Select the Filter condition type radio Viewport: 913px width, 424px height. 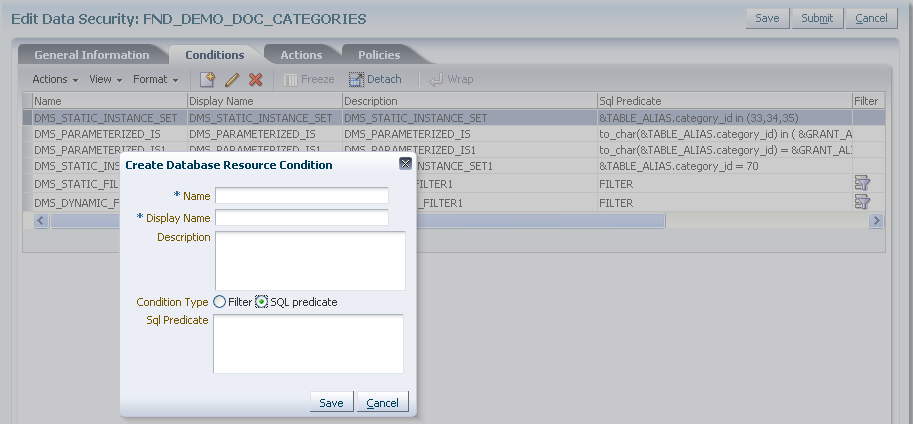[x=220, y=302]
